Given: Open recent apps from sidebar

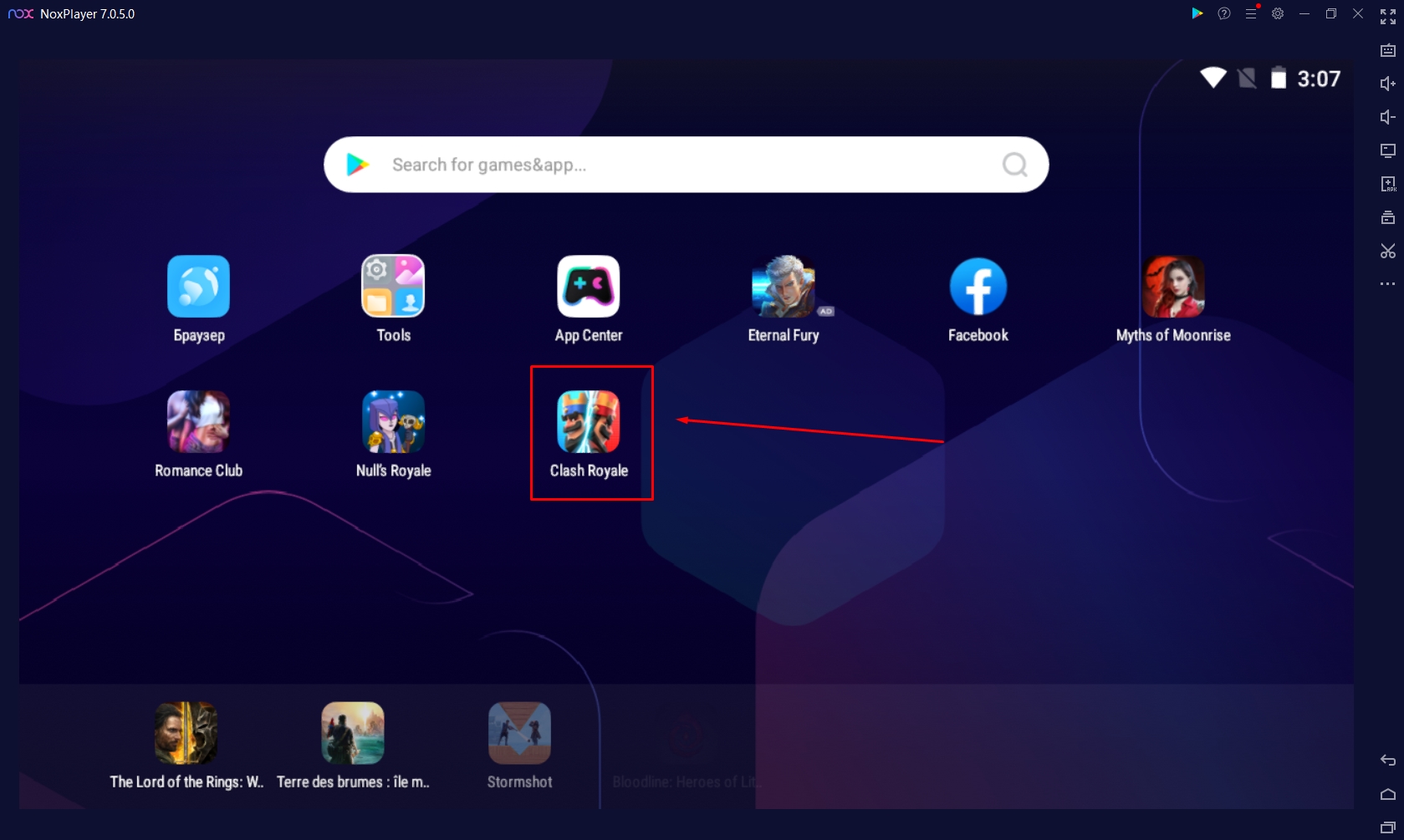Looking at the screenshot, I should pos(1388,827).
